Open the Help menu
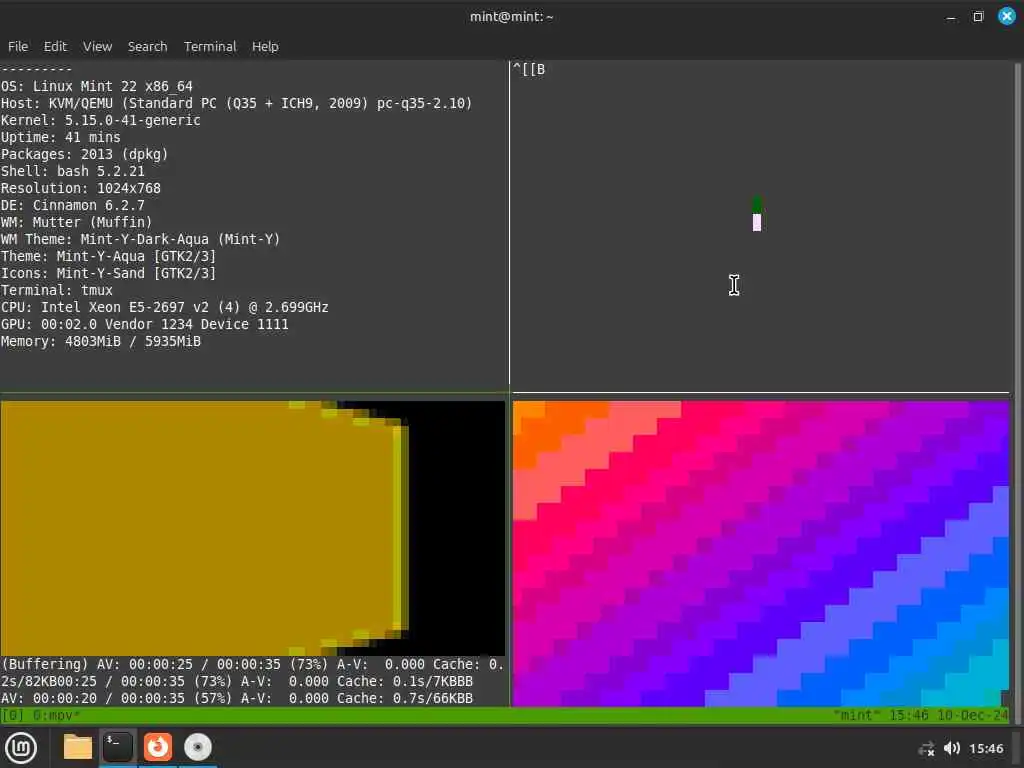Image resolution: width=1024 pixels, height=768 pixels. coord(265,46)
